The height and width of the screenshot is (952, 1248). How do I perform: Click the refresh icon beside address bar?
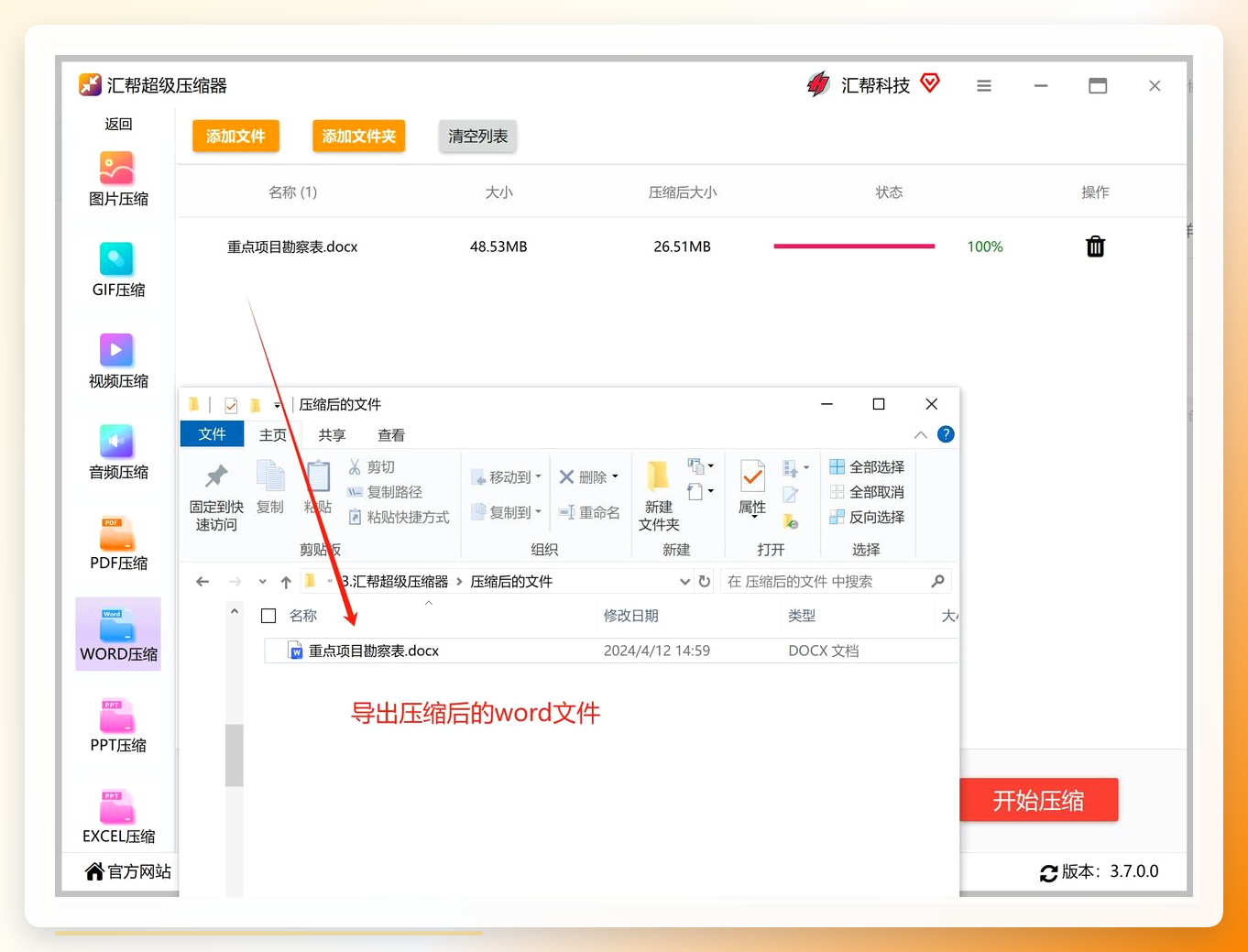click(x=705, y=581)
